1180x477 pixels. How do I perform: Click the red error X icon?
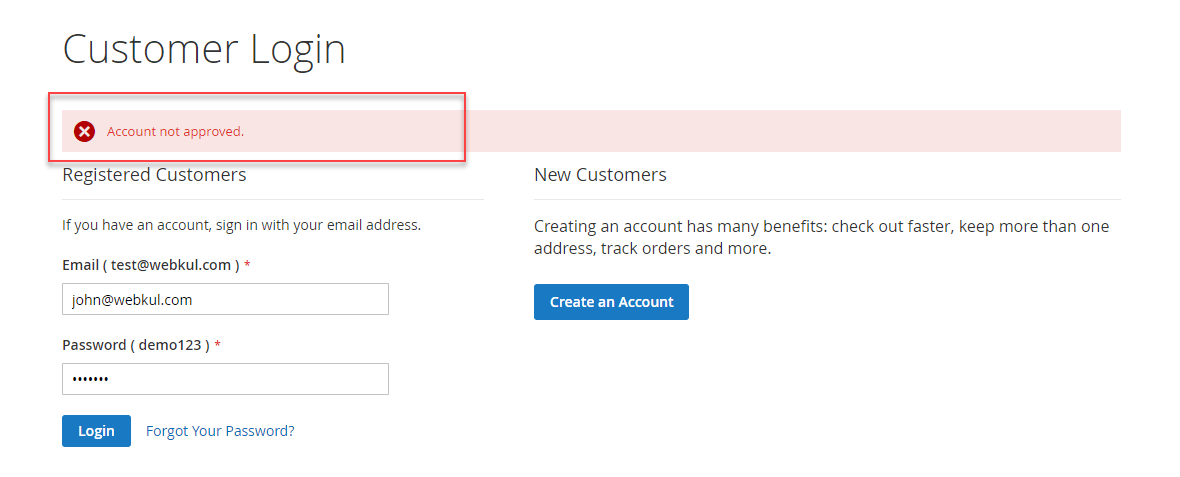coord(85,131)
